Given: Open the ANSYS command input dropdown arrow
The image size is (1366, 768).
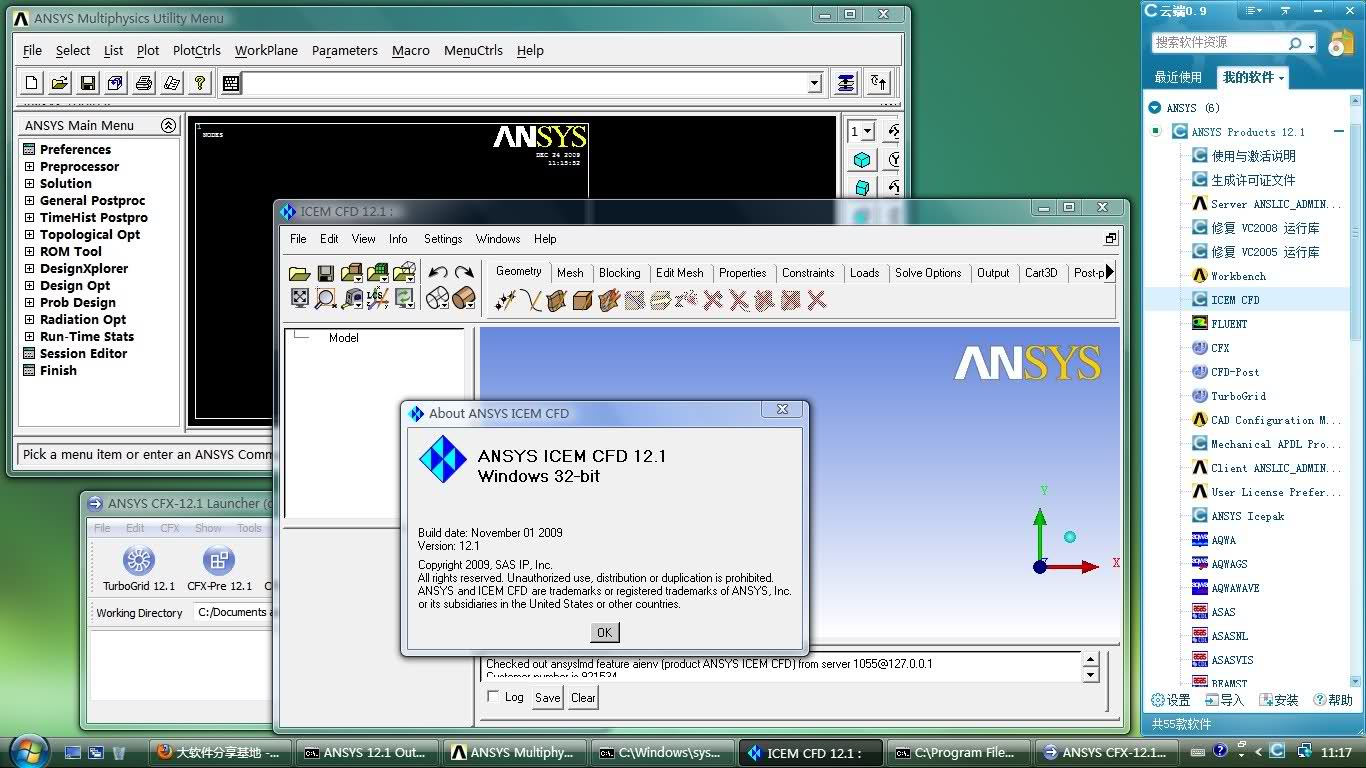Looking at the screenshot, I should click(x=814, y=84).
